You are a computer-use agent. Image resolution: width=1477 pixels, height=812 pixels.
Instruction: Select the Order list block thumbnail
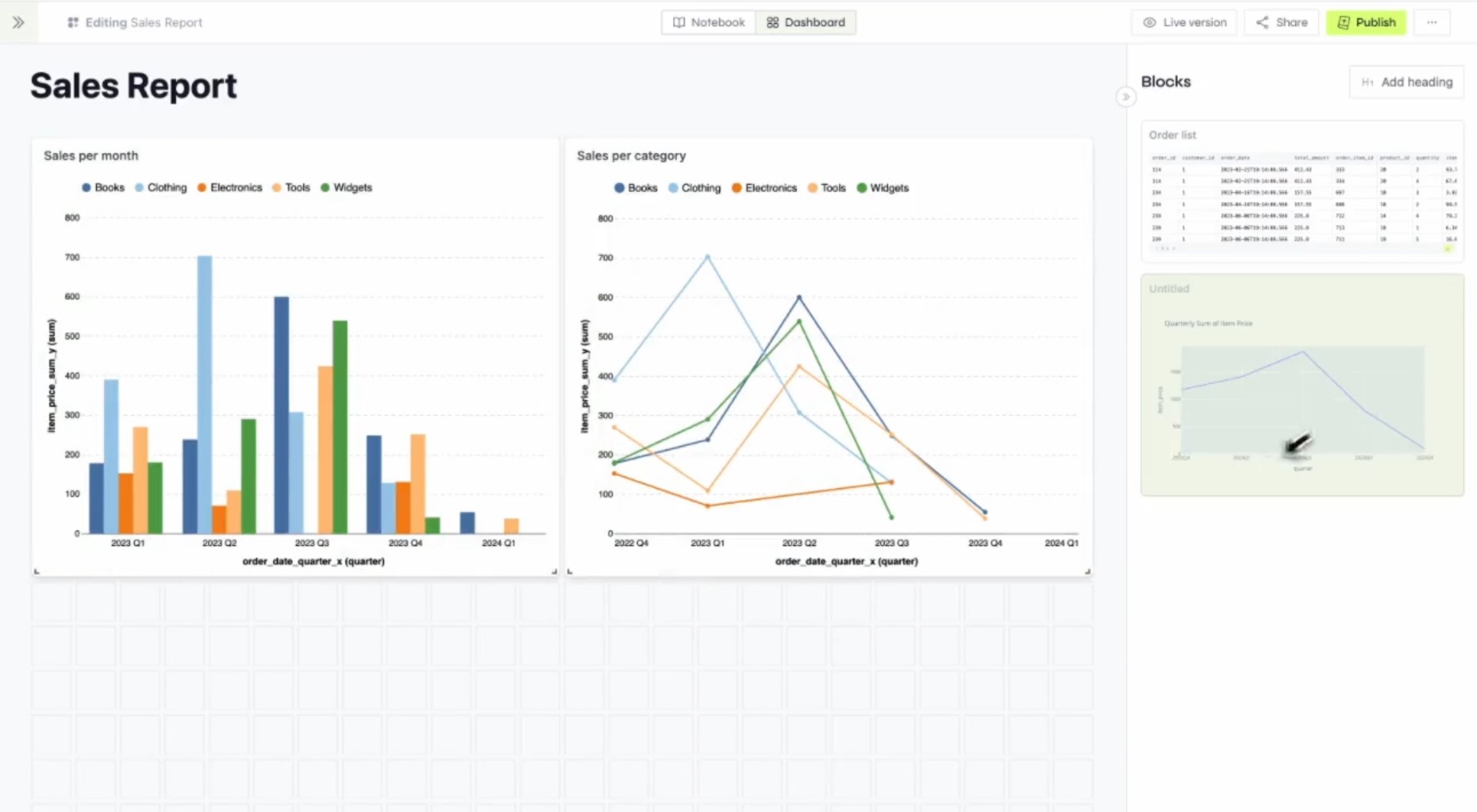pyautogui.click(x=1302, y=191)
